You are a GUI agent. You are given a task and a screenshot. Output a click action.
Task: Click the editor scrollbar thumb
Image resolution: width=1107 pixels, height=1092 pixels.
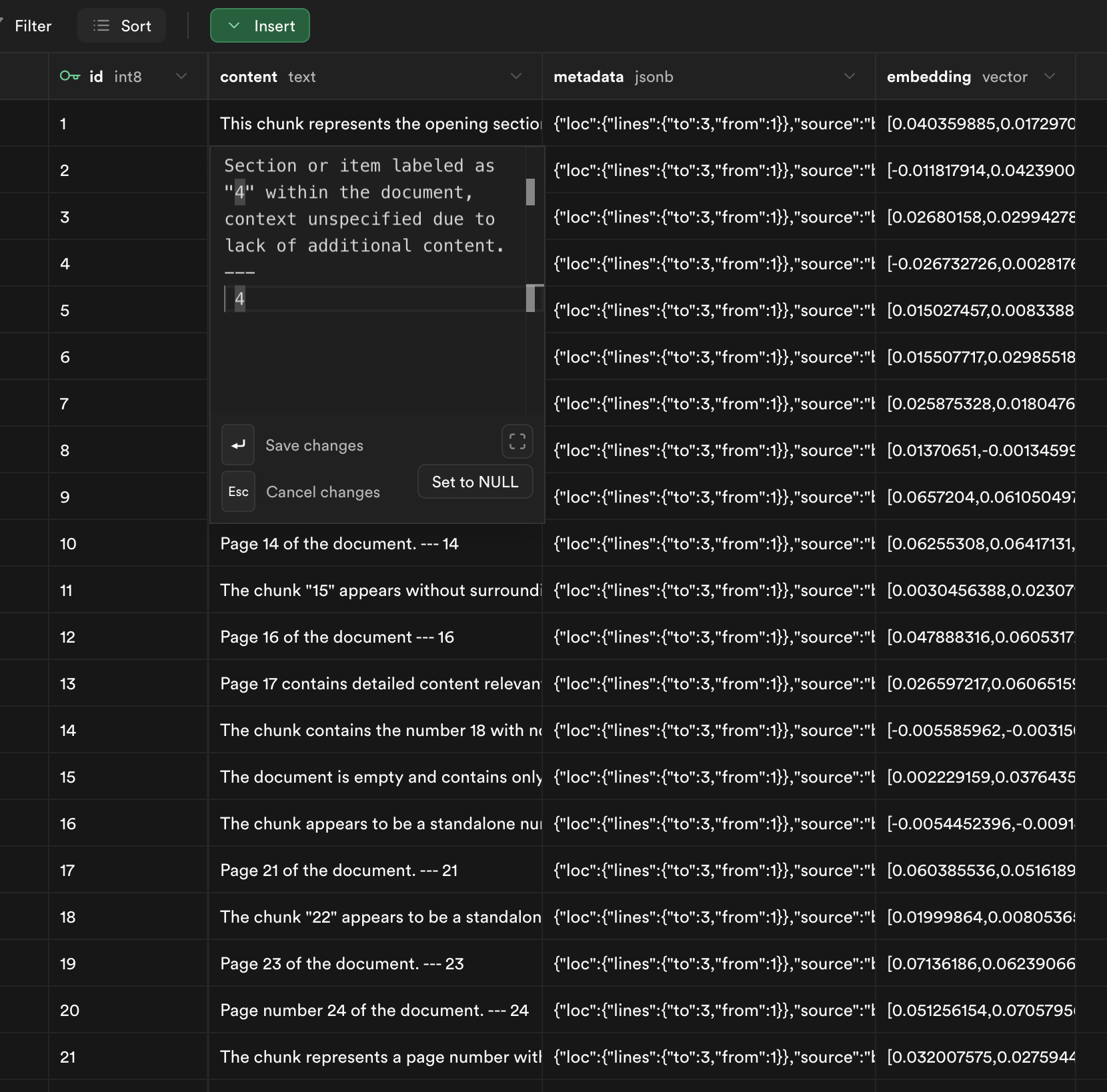530,192
